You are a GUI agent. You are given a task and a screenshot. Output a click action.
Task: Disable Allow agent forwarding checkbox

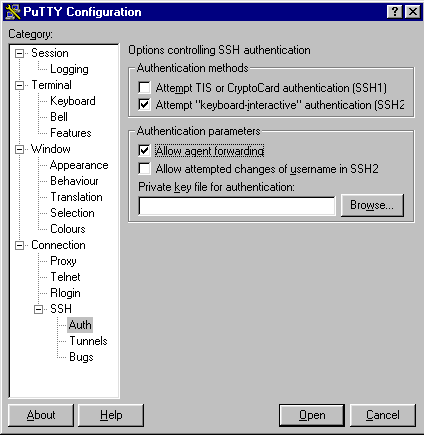[144, 151]
